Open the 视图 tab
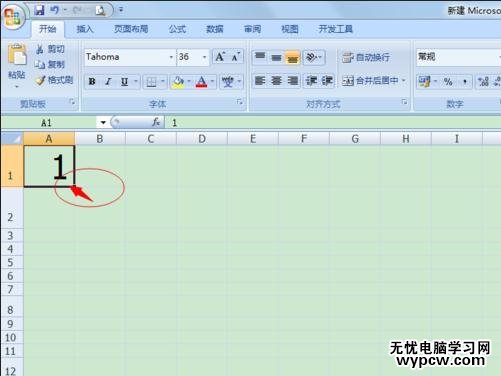 click(290, 29)
